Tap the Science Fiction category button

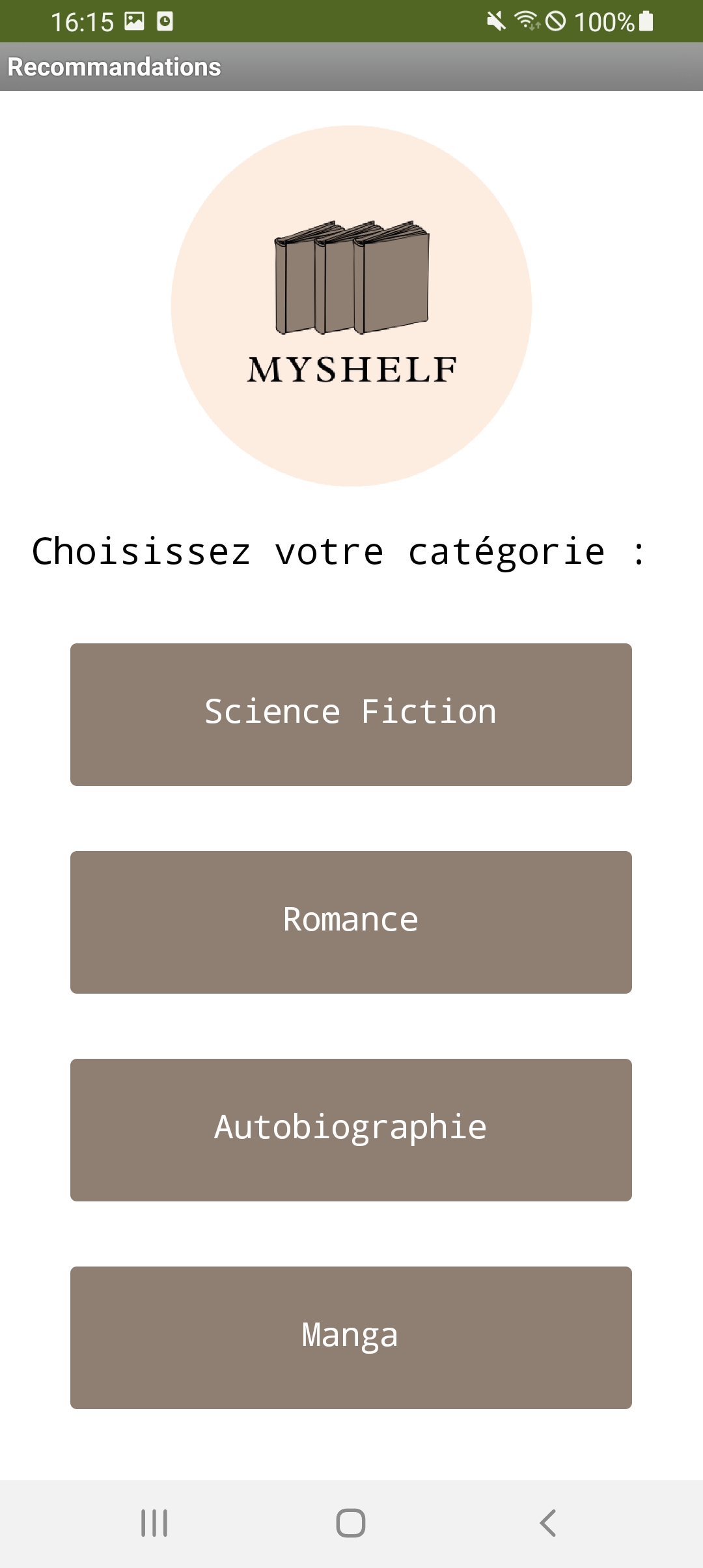click(351, 714)
